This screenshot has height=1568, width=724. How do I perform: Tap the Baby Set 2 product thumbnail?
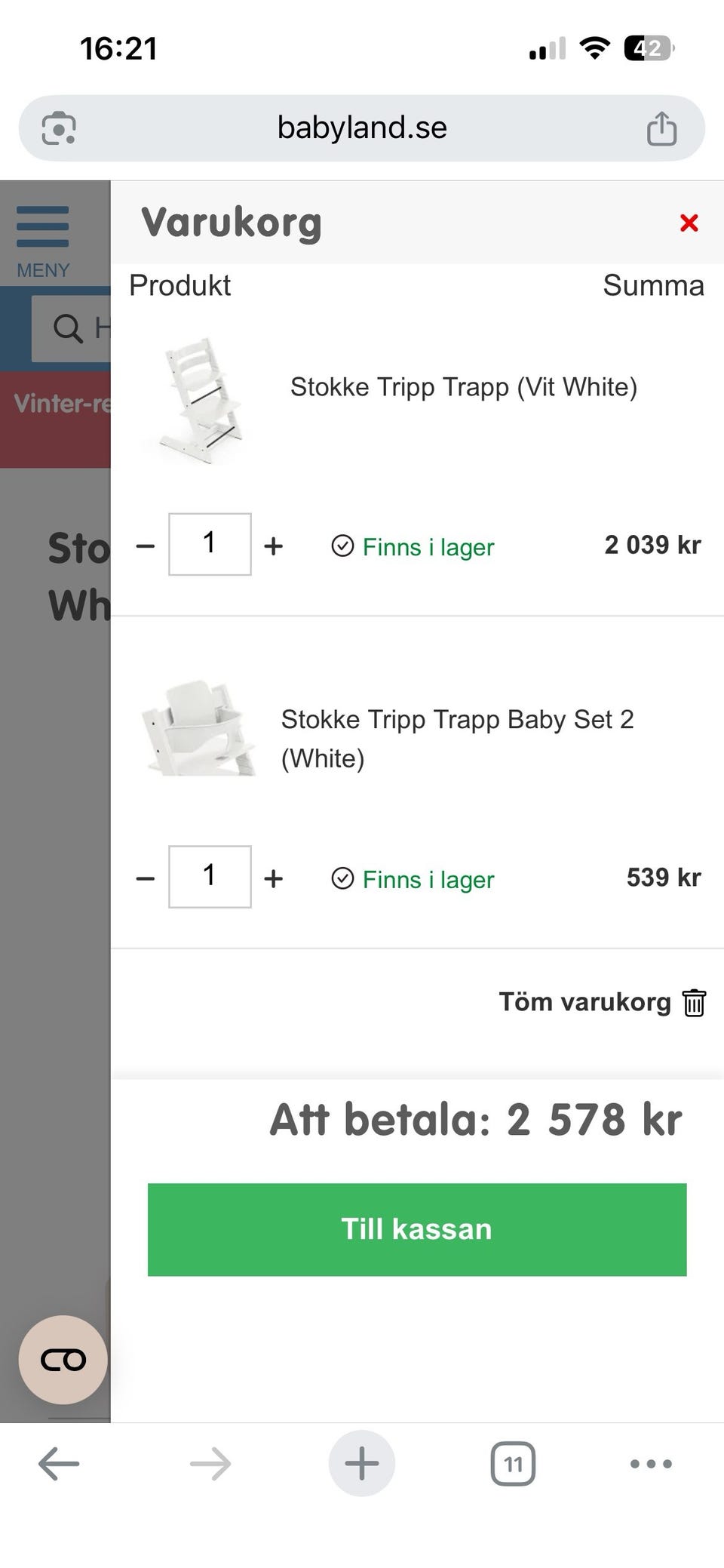tap(200, 730)
